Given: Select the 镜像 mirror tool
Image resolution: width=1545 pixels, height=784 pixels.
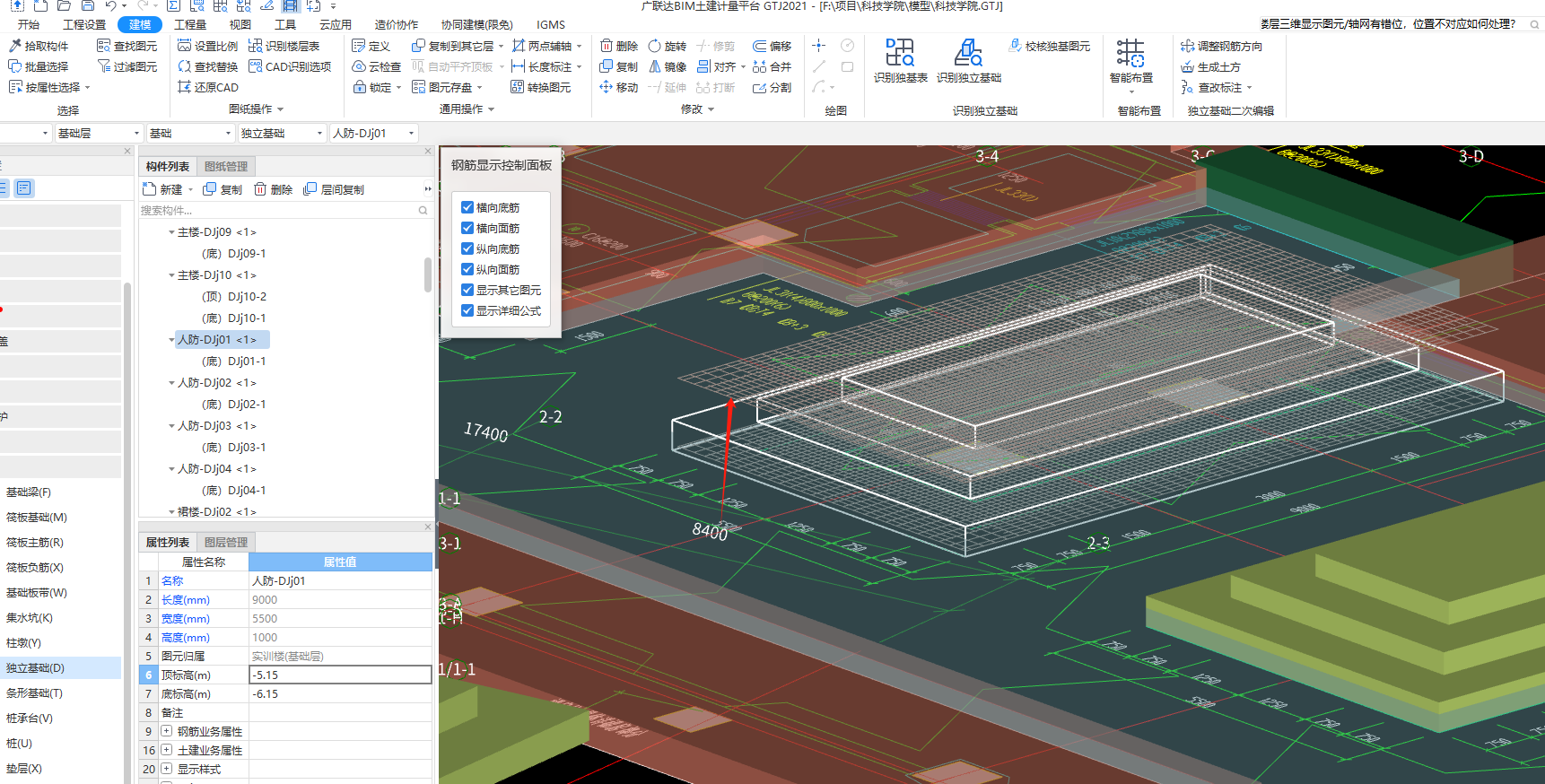Looking at the screenshot, I should [x=667, y=66].
